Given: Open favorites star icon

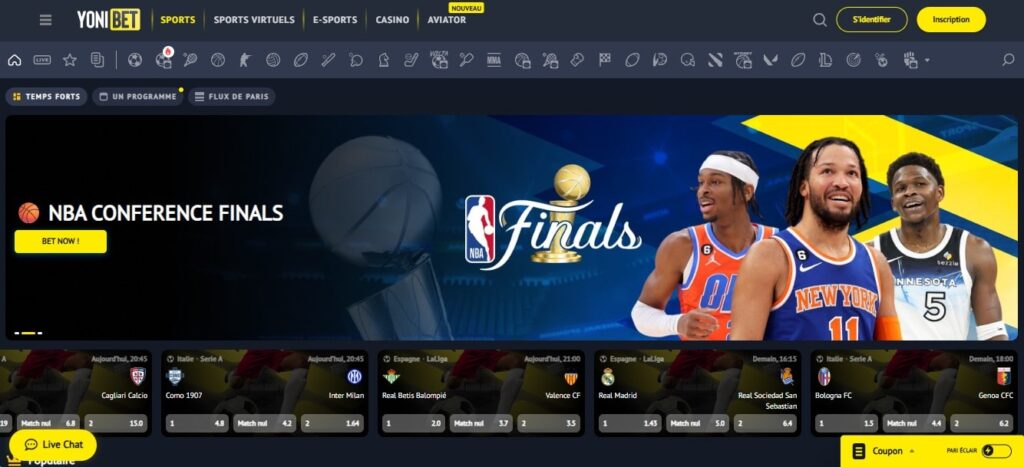Looking at the screenshot, I should 70,60.
